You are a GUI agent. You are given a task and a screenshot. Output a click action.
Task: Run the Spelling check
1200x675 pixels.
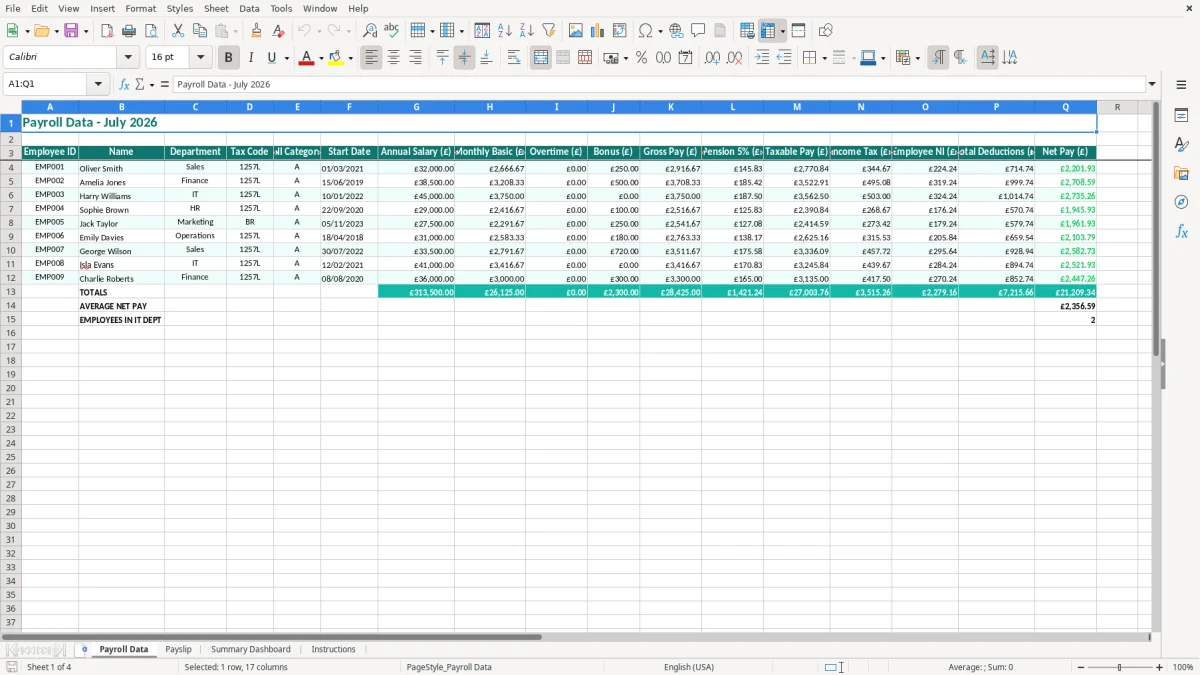pos(392,31)
